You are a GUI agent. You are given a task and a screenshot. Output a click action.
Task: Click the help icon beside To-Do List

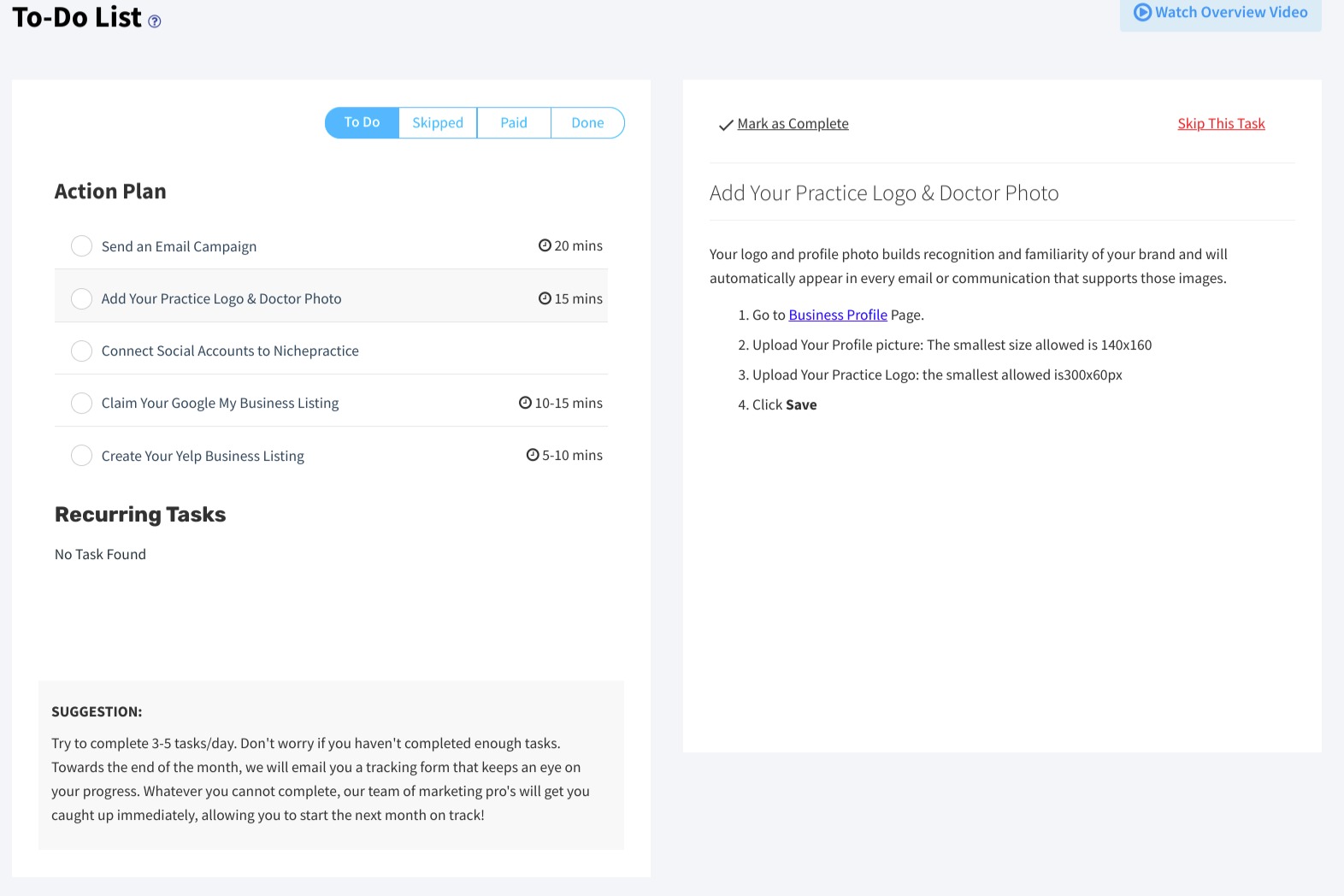tap(155, 21)
